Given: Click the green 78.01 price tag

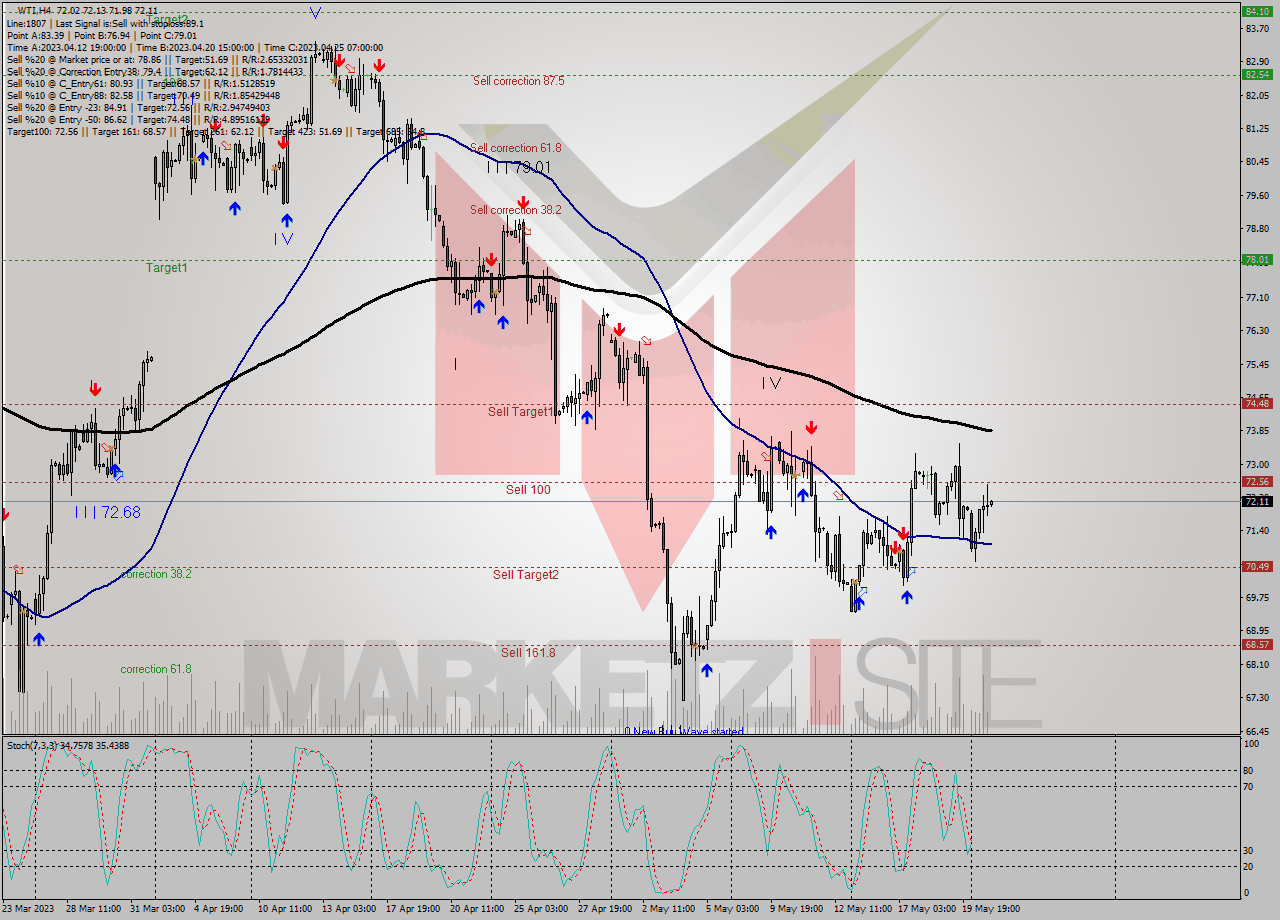Looking at the screenshot, I should tap(1256, 260).
